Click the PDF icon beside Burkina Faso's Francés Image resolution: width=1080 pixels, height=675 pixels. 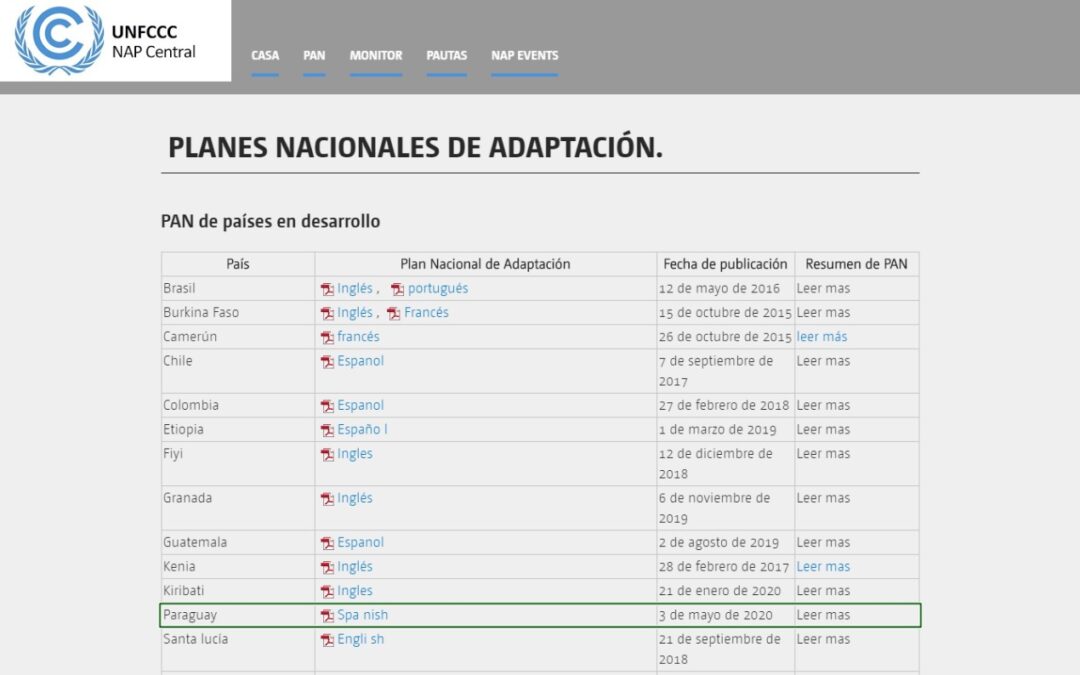[394, 314]
